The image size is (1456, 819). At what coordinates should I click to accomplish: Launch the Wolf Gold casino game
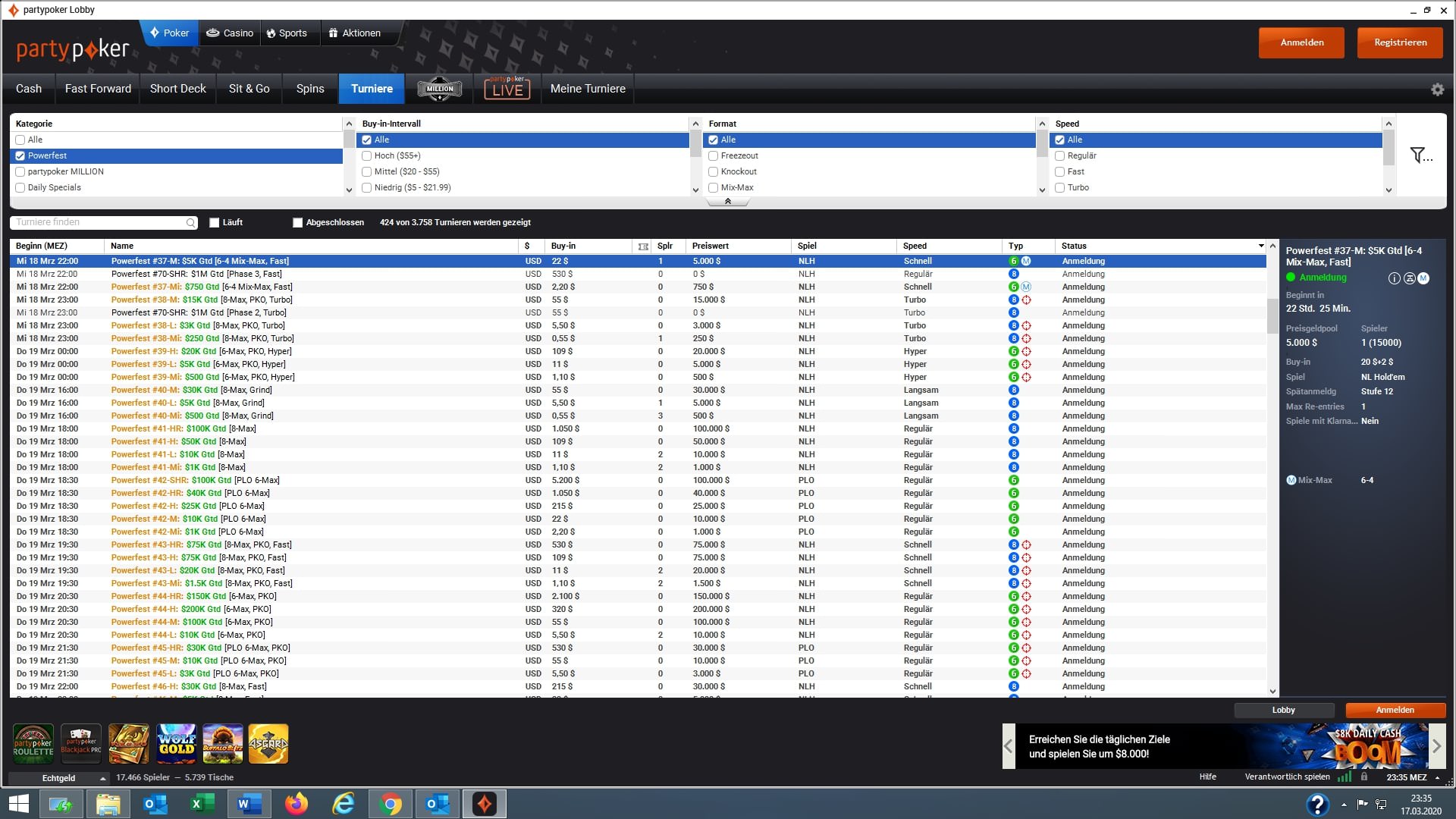176,743
